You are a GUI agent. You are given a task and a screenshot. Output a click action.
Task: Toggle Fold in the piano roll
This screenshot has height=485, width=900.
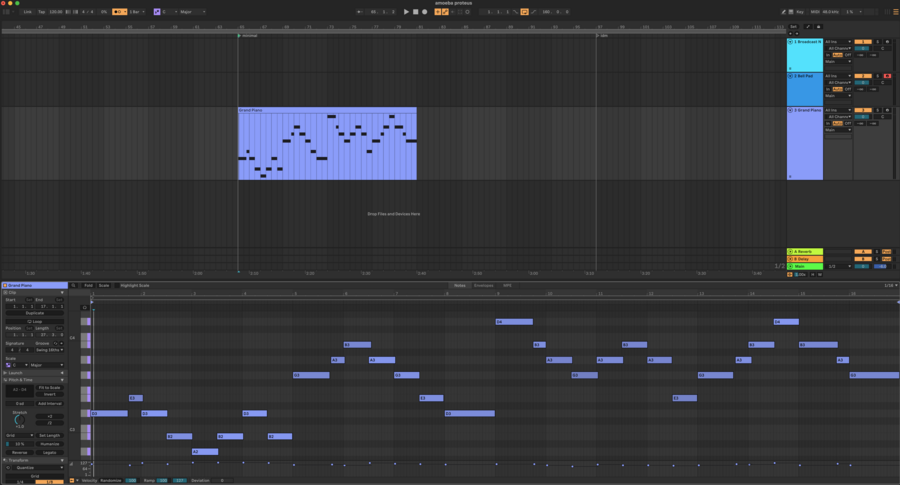coord(88,285)
